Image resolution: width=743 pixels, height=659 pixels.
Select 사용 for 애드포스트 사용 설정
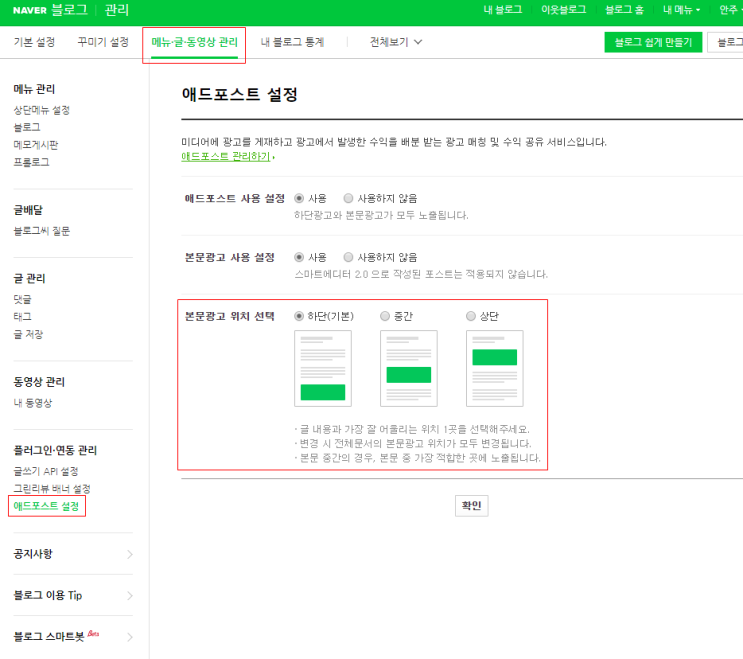299,198
